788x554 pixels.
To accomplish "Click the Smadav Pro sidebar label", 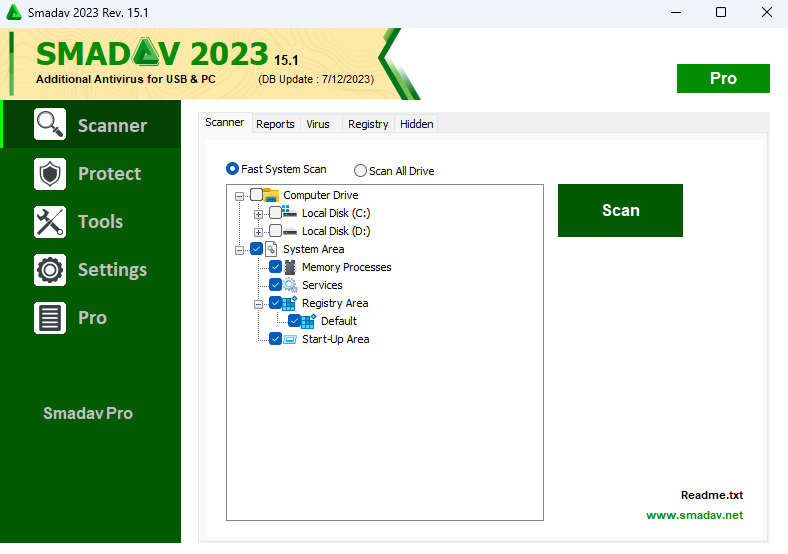I will point(88,413).
